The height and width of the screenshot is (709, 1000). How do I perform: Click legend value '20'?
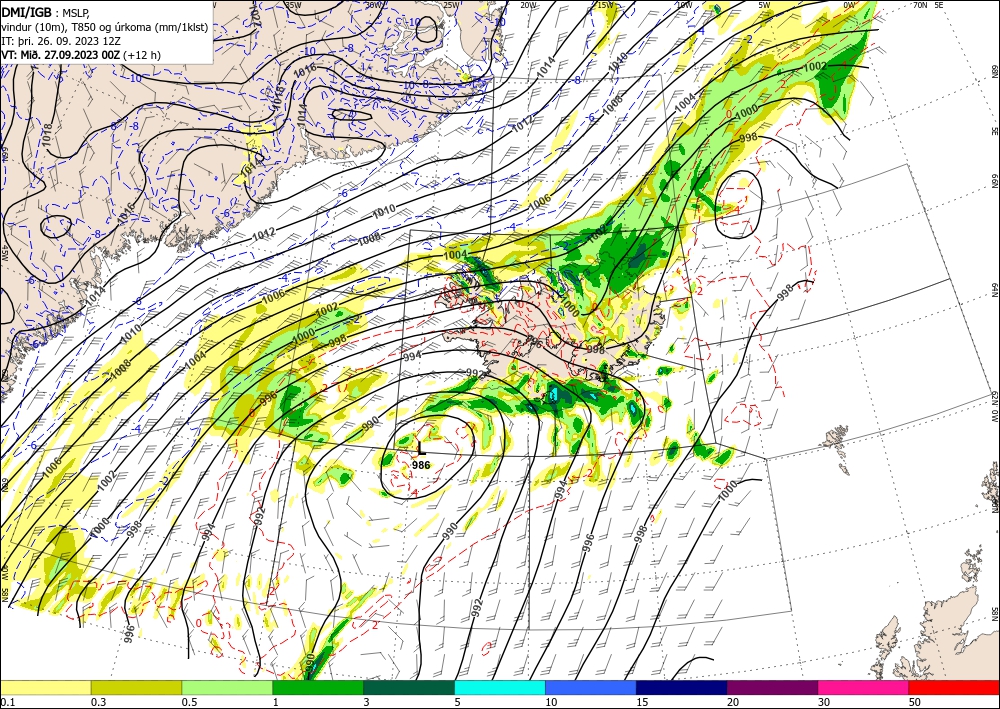(x=733, y=702)
